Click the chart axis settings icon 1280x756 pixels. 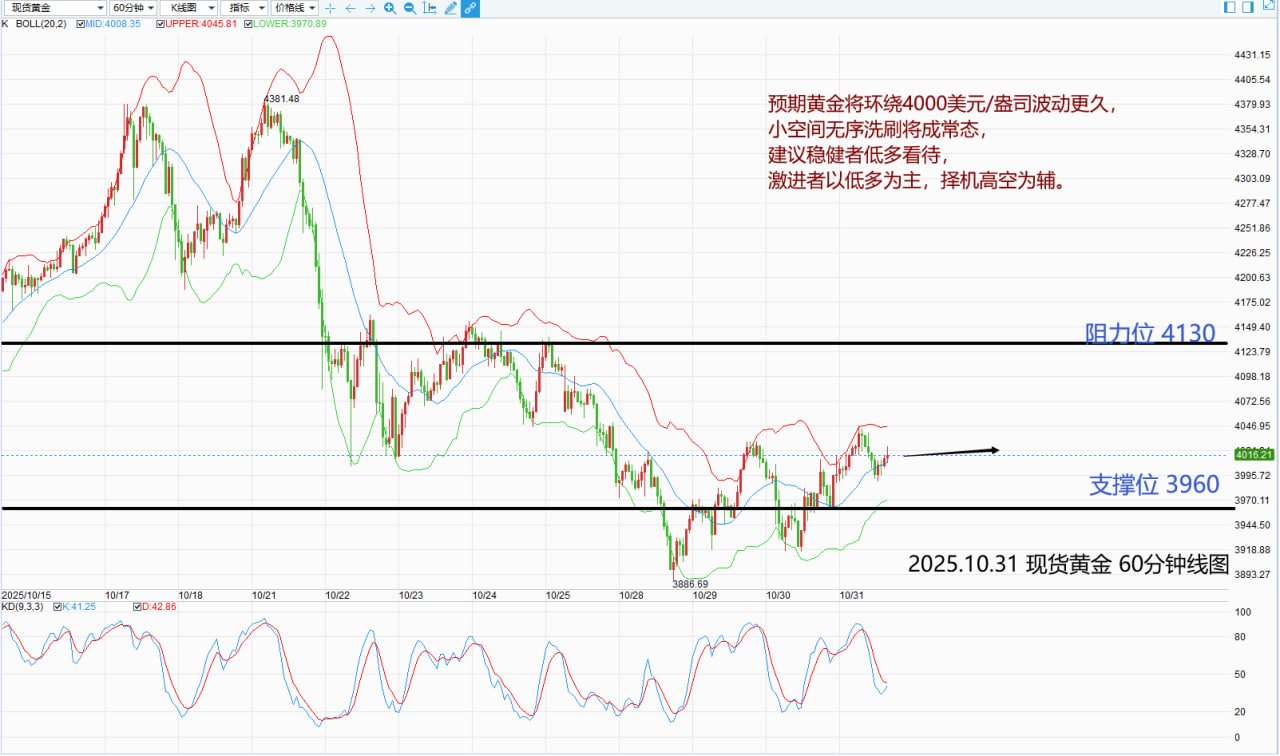430,8
